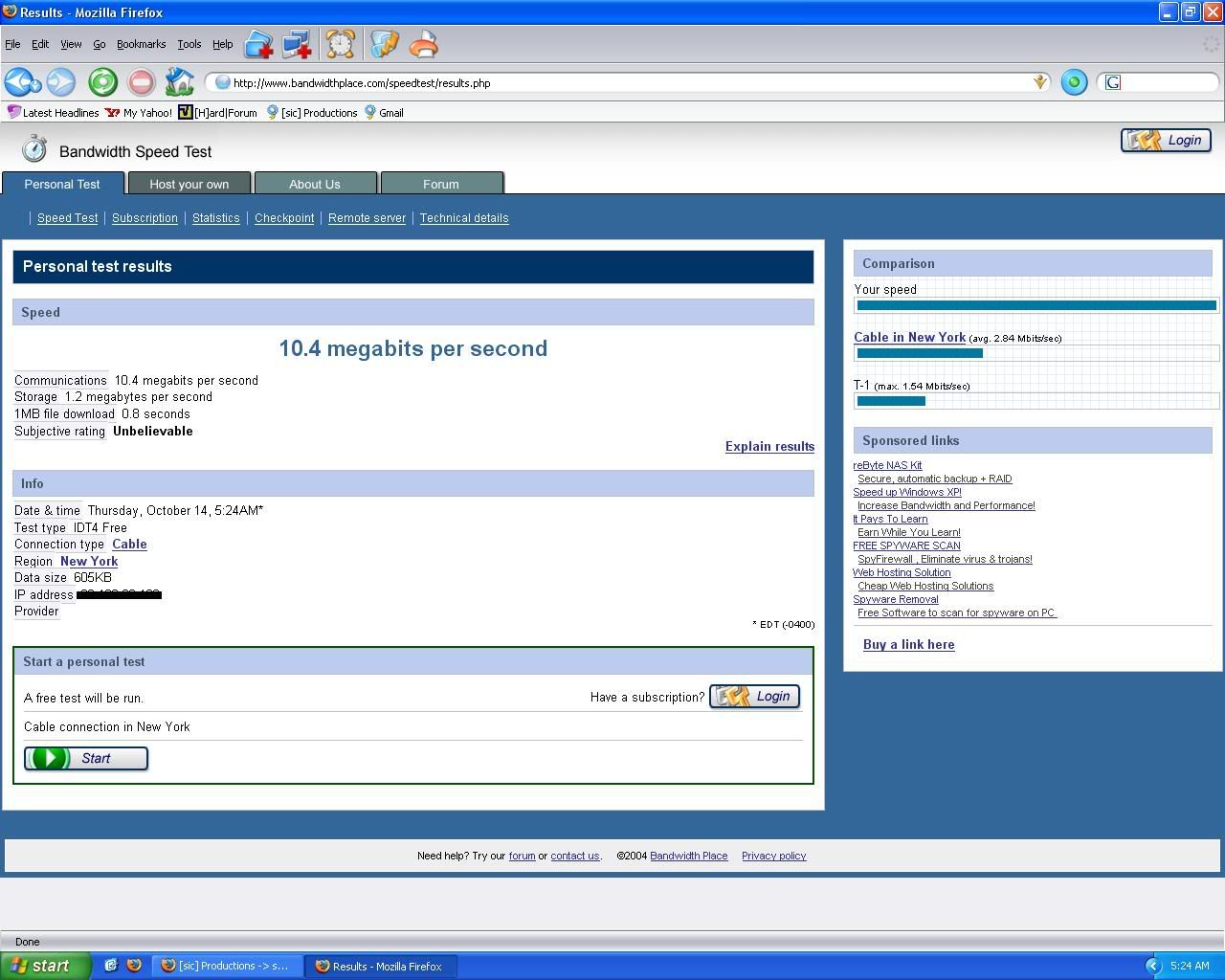Open the Edit menu

(x=40, y=44)
